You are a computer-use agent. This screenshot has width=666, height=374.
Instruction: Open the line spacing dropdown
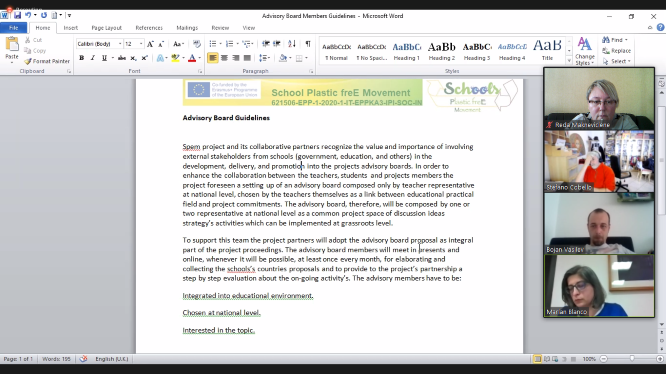tap(265, 58)
